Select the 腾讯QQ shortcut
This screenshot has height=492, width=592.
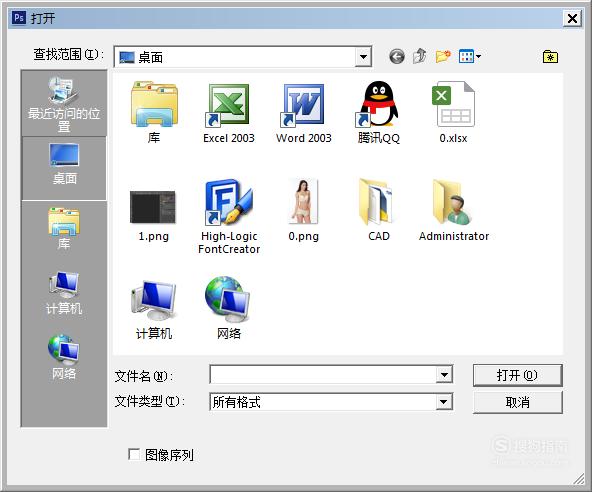378,113
